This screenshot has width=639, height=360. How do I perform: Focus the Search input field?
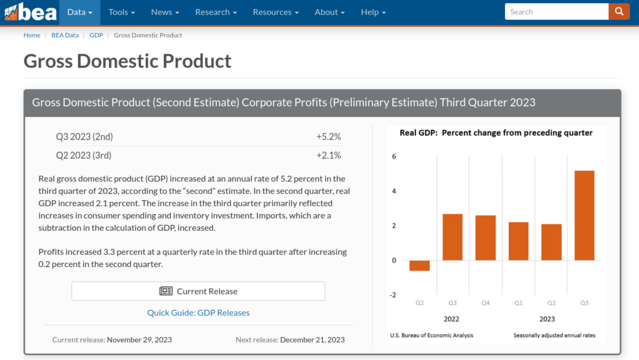coord(557,12)
